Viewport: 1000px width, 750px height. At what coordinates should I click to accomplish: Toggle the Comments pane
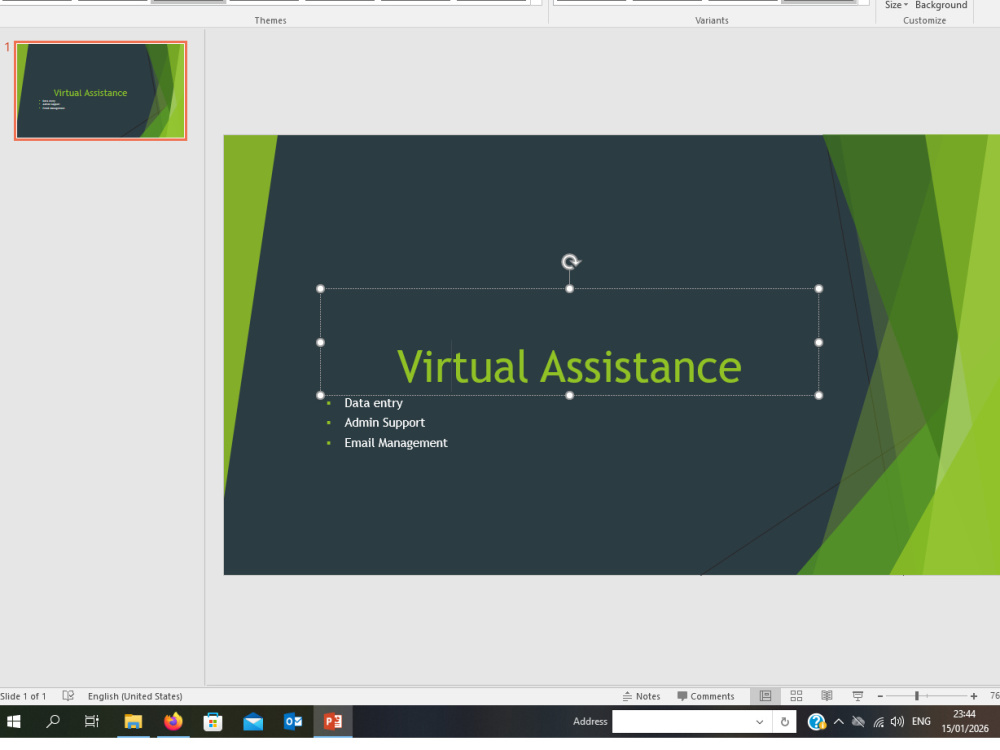706,696
